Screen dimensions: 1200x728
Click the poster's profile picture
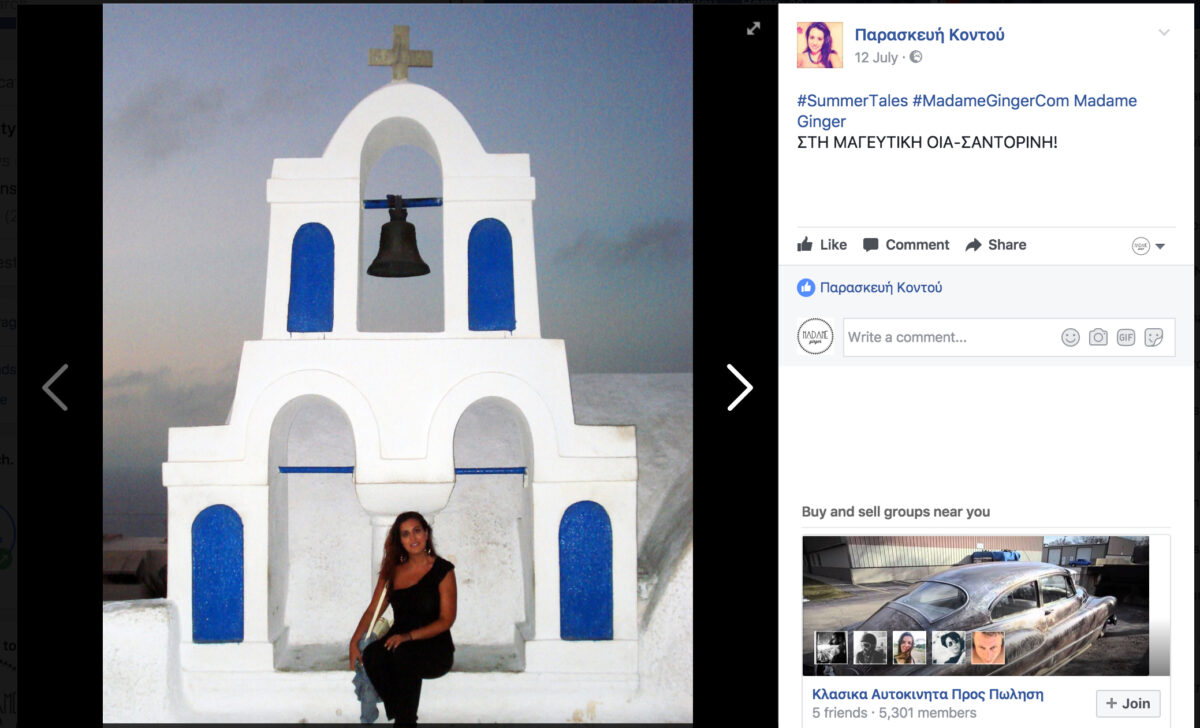coord(819,45)
